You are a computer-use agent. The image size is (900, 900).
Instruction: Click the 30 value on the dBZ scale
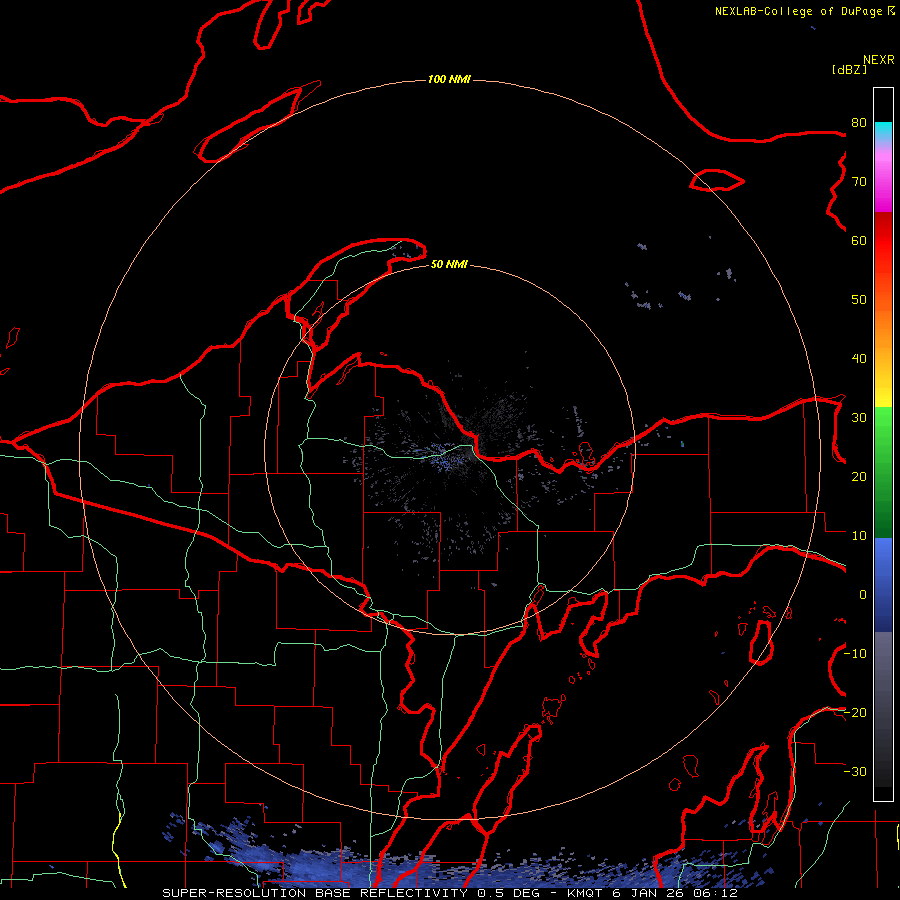pos(859,417)
